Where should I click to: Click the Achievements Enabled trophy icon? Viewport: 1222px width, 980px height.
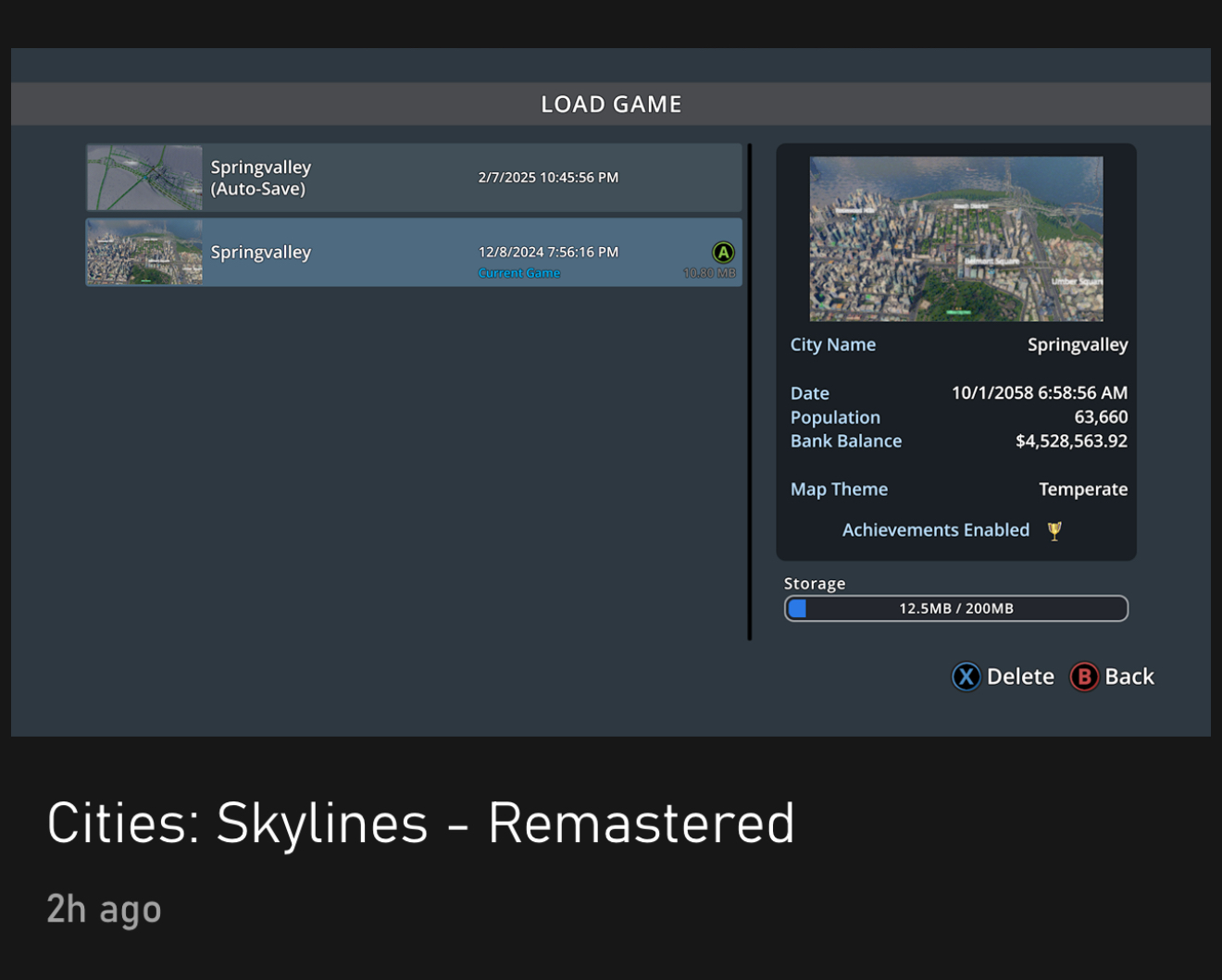pyautogui.click(x=1054, y=530)
